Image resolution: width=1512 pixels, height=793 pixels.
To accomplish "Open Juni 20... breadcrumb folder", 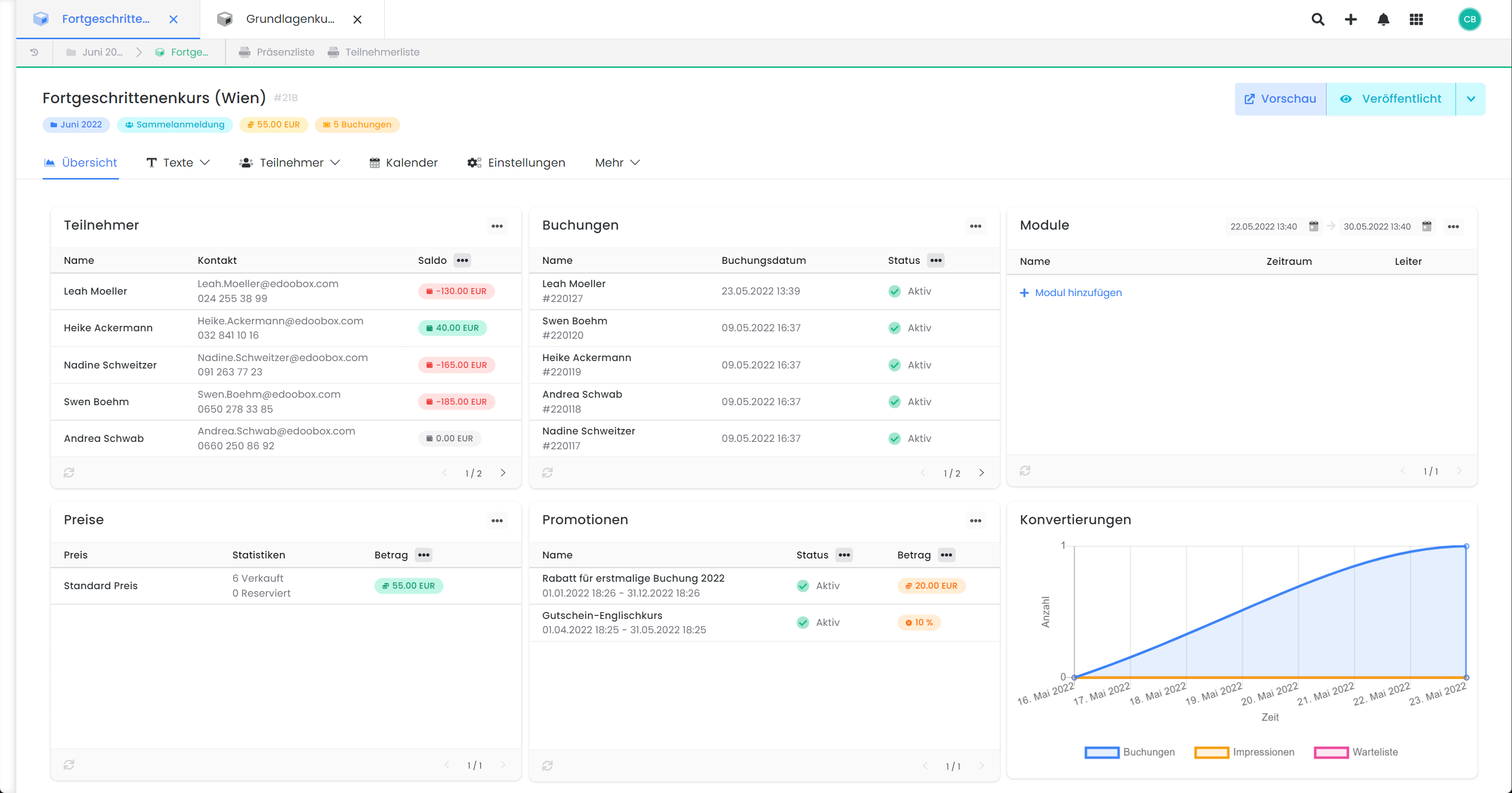I will 95,52.
